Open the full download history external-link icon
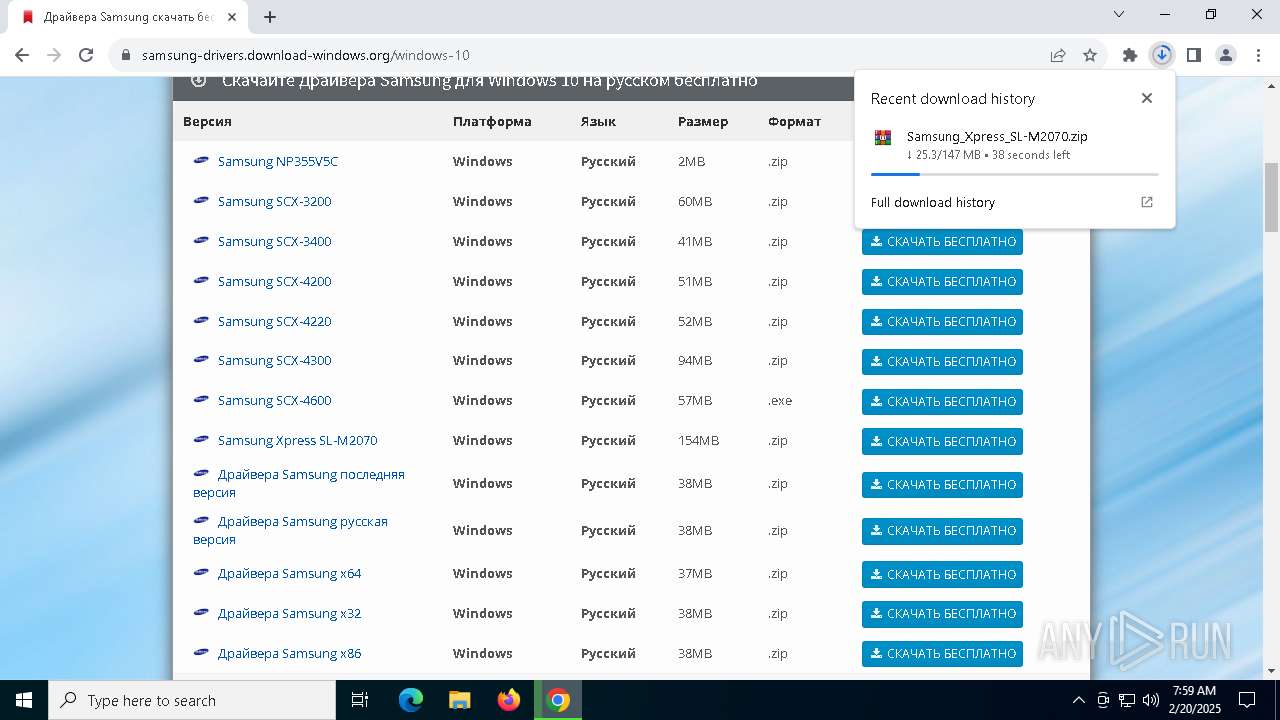Screen dimensions: 1280x720 (x=1147, y=202)
